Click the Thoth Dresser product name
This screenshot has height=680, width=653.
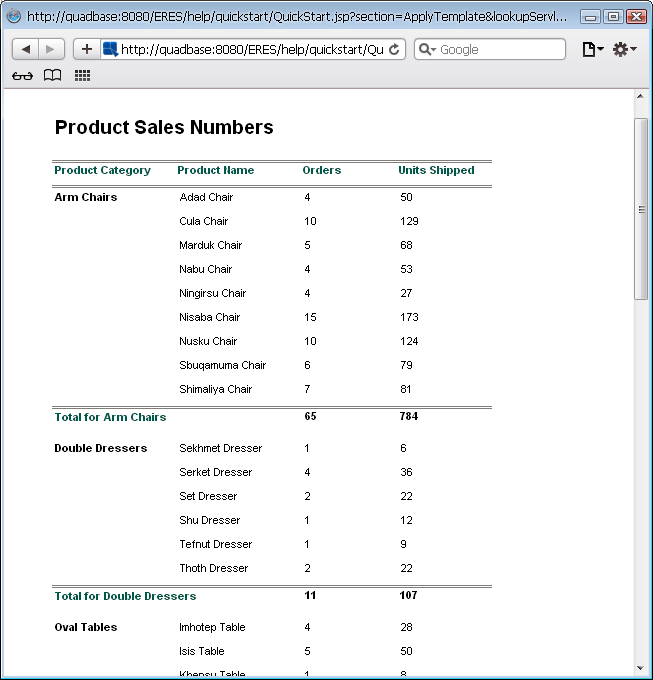click(x=213, y=568)
